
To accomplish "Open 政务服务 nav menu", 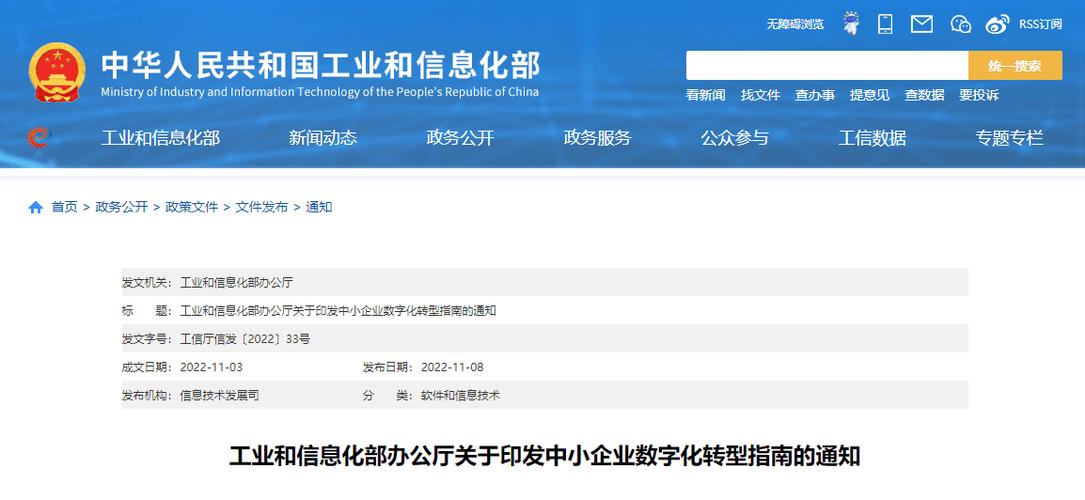I will point(597,138).
